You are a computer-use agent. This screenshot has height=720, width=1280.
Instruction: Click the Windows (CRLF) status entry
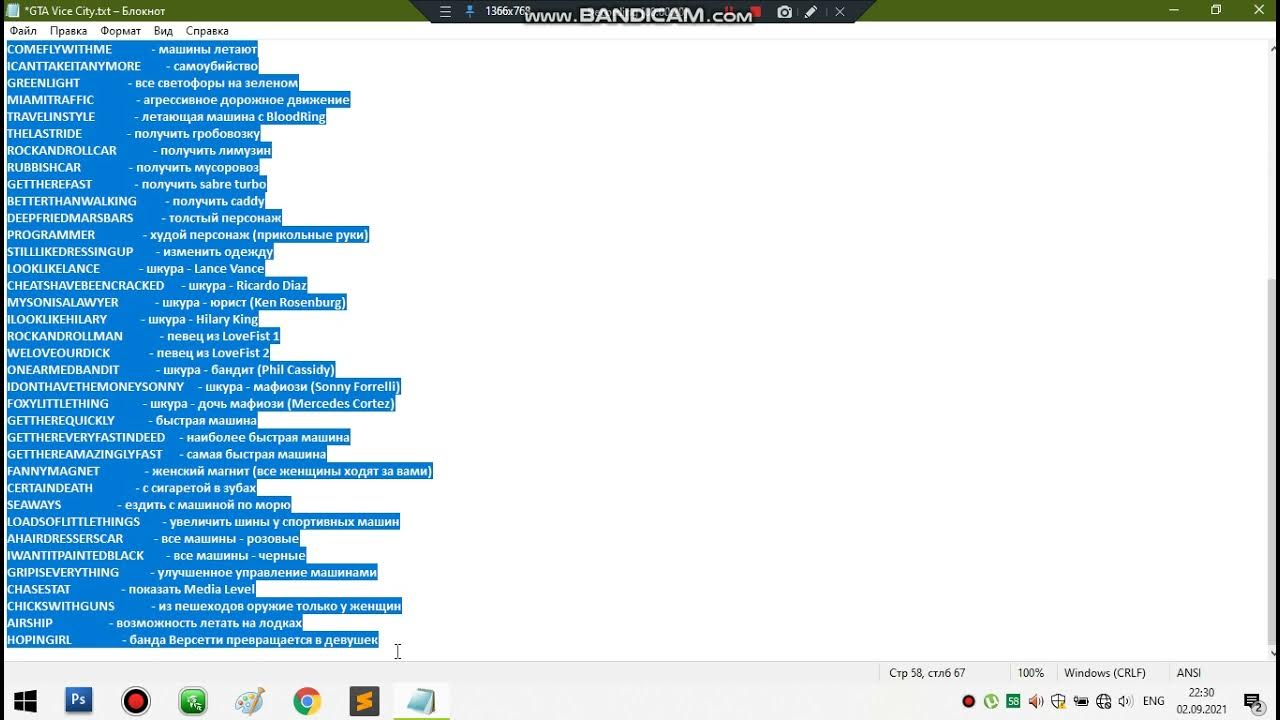click(1105, 673)
